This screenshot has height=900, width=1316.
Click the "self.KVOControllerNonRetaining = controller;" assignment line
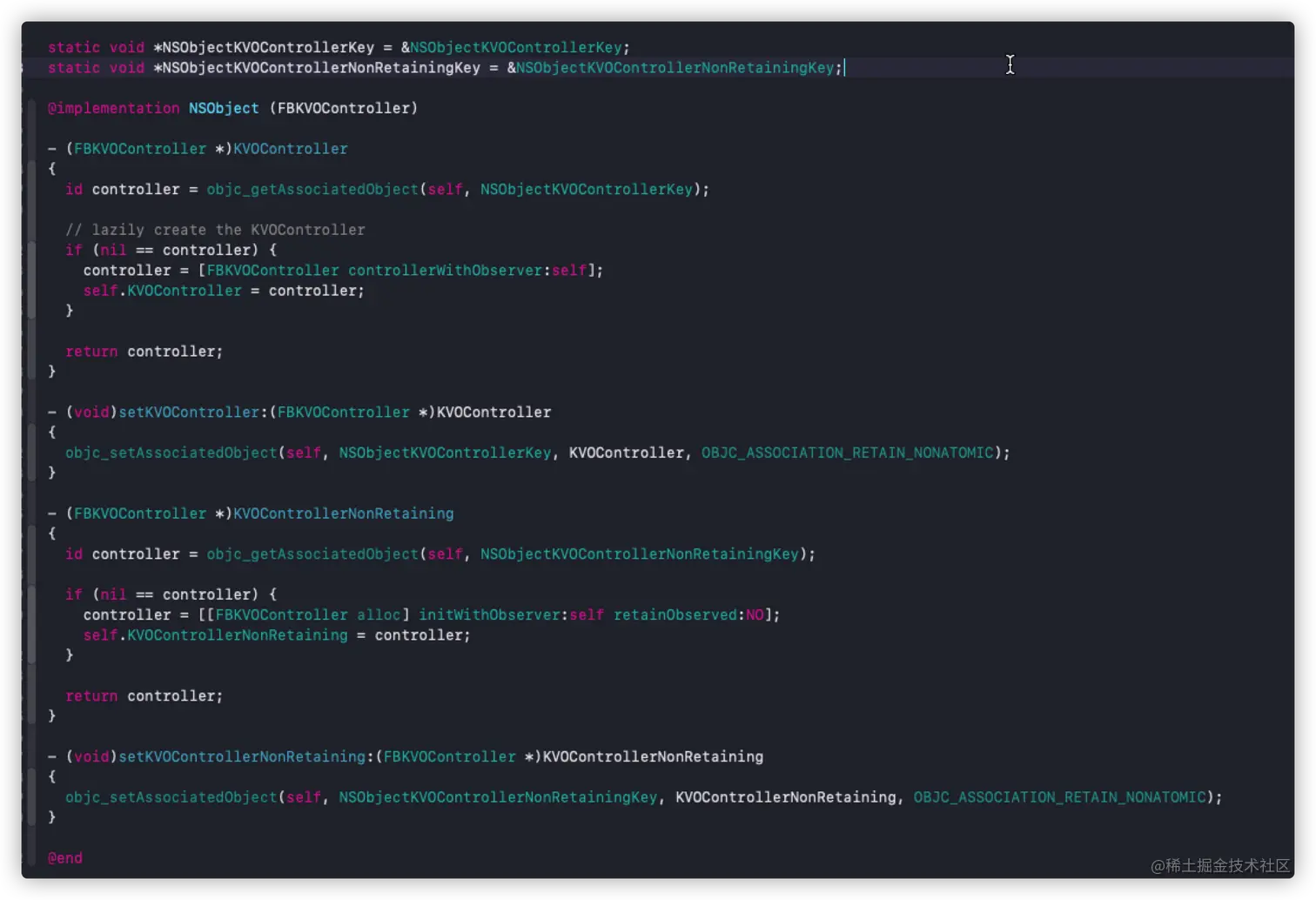point(277,635)
